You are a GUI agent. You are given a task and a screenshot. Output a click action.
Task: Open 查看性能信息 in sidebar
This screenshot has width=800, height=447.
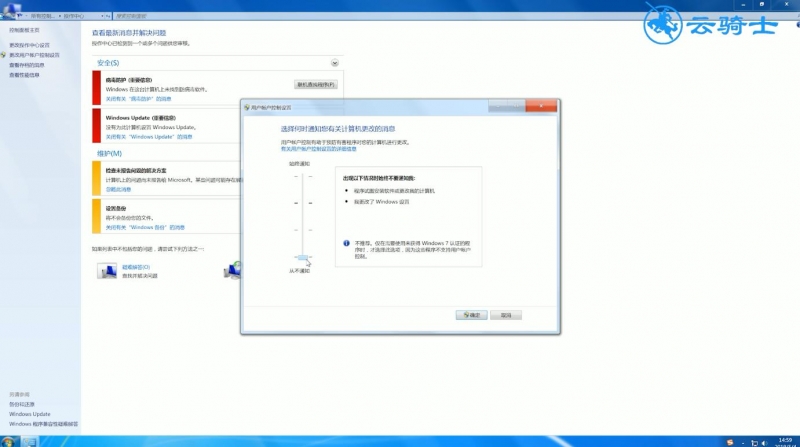(x=24, y=75)
